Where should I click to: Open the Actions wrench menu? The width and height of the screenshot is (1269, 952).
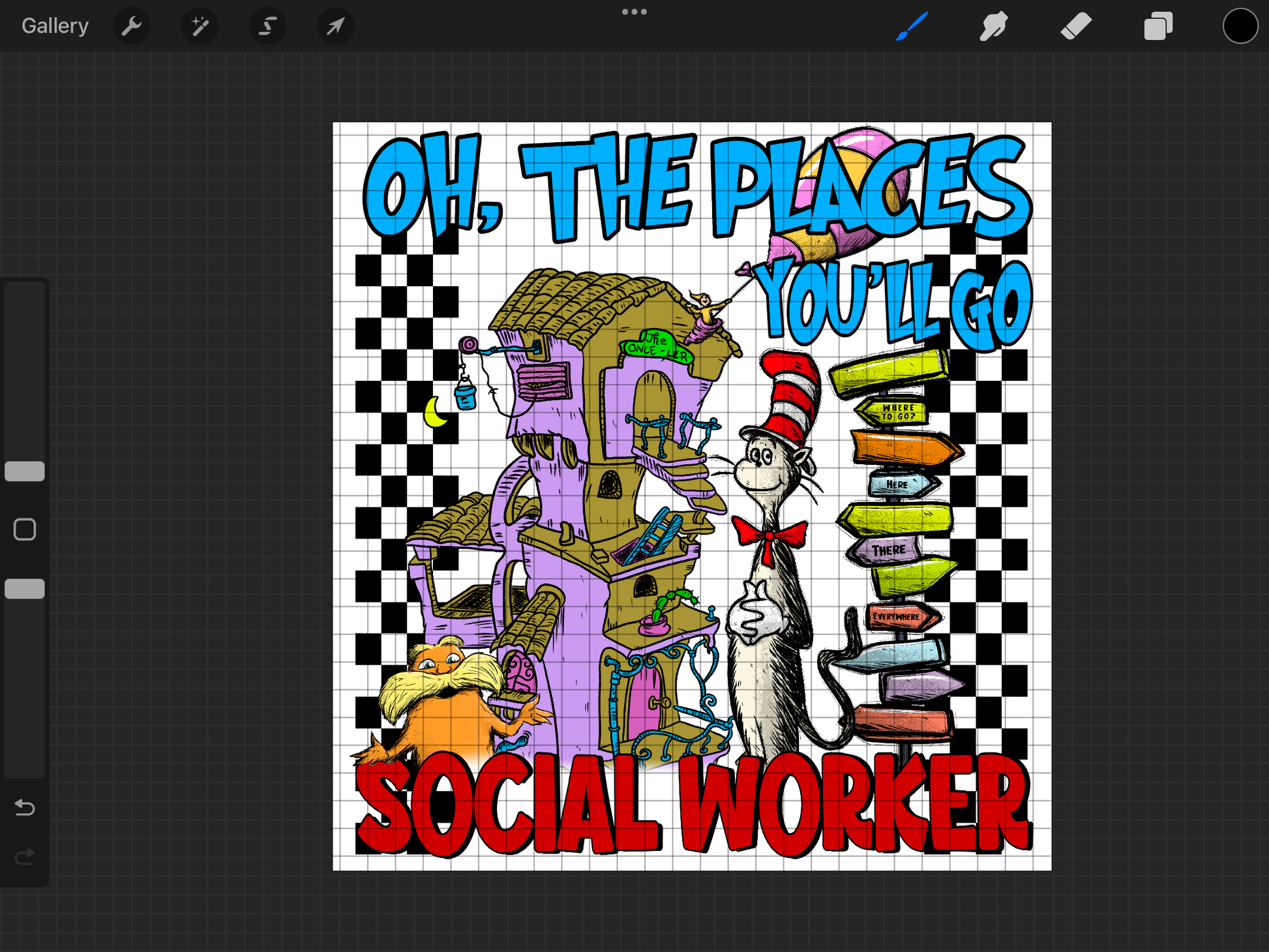[132, 26]
